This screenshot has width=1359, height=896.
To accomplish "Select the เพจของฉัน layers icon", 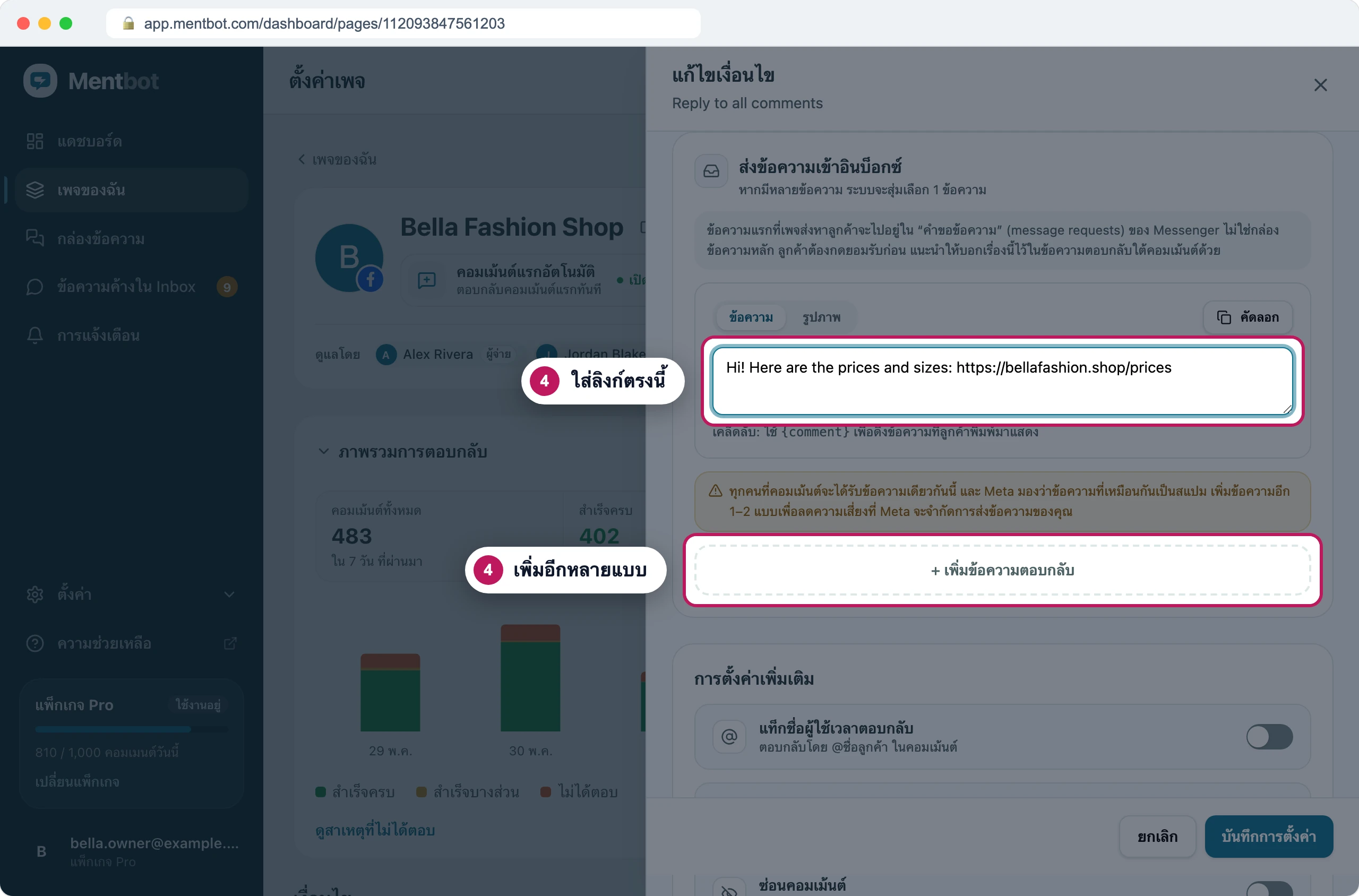I will (35, 189).
